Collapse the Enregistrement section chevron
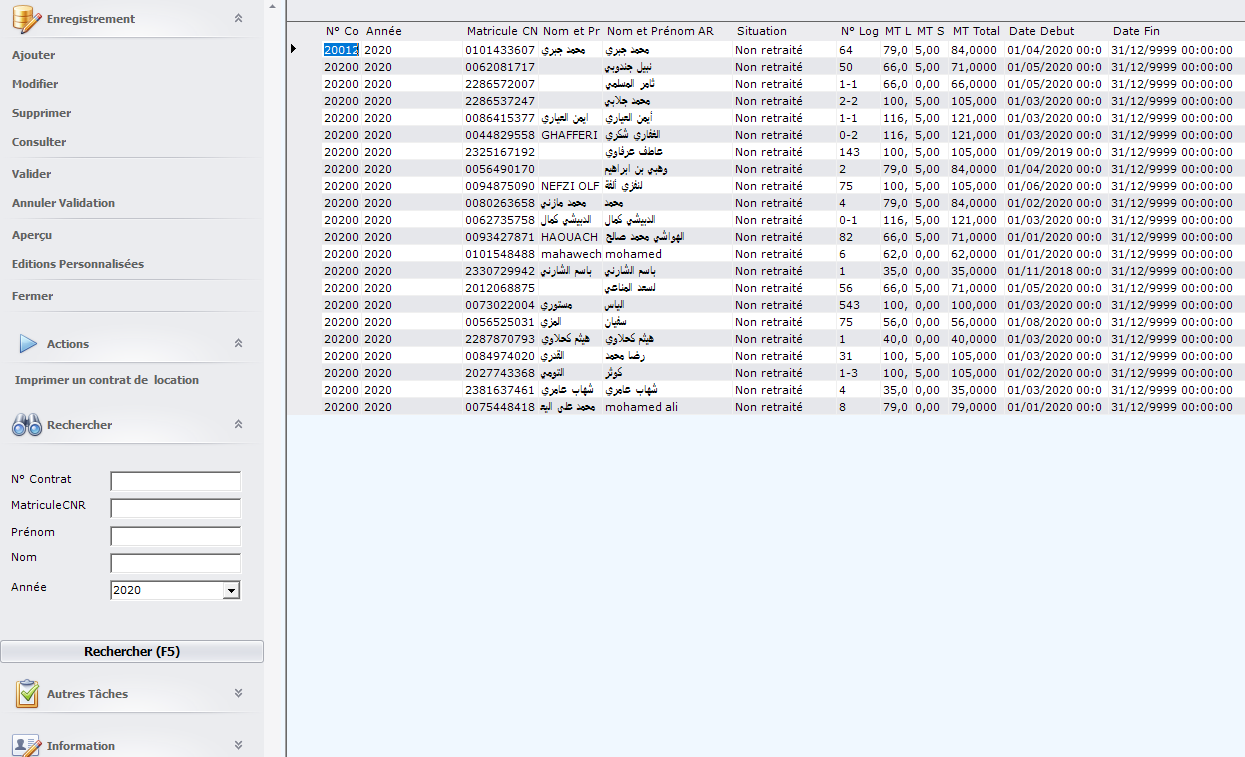 point(238,19)
